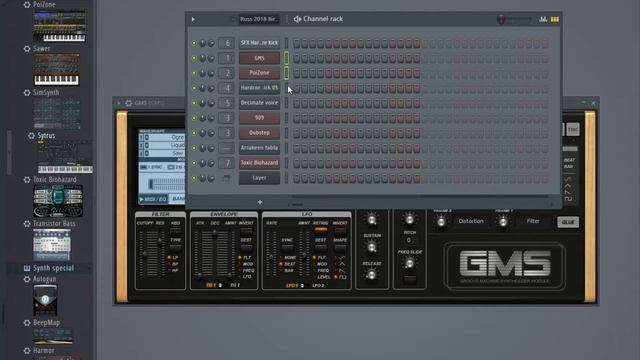Select LP filter type in GMS
Viewport: 640px width, 360px height.
(x=173, y=258)
